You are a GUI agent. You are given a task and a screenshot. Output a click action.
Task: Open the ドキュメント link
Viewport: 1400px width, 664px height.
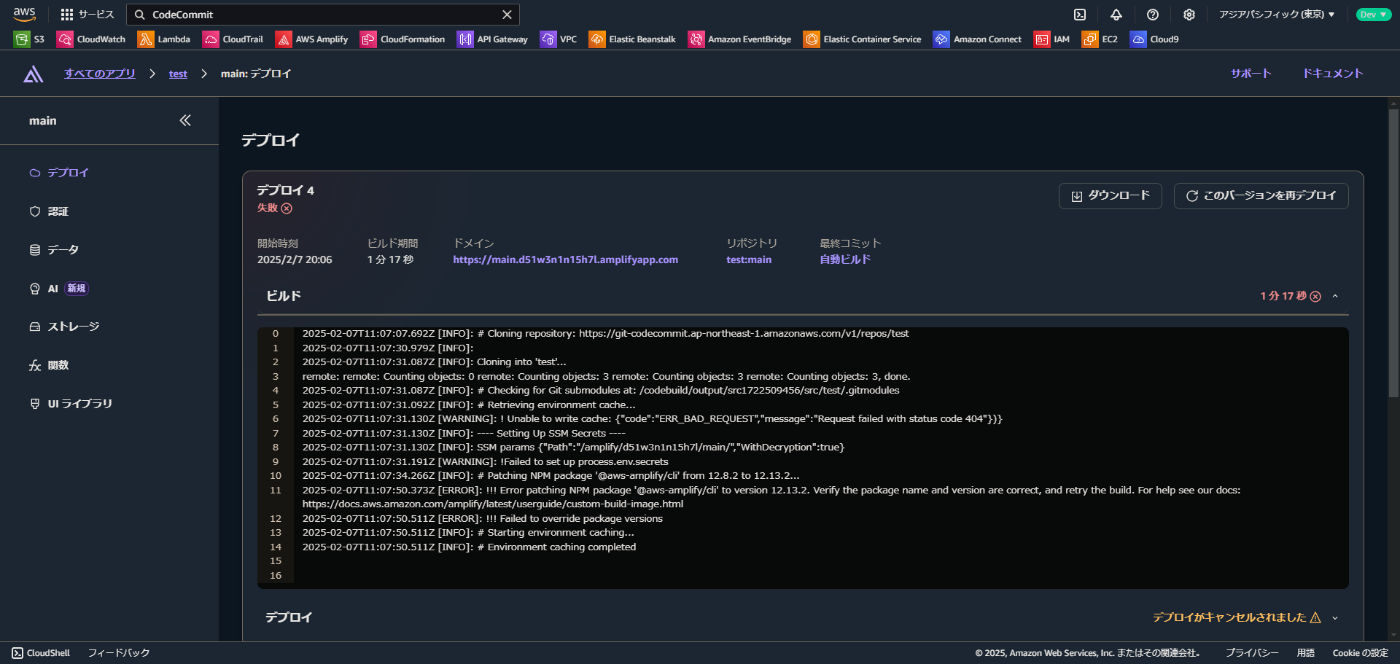(x=1333, y=74)
